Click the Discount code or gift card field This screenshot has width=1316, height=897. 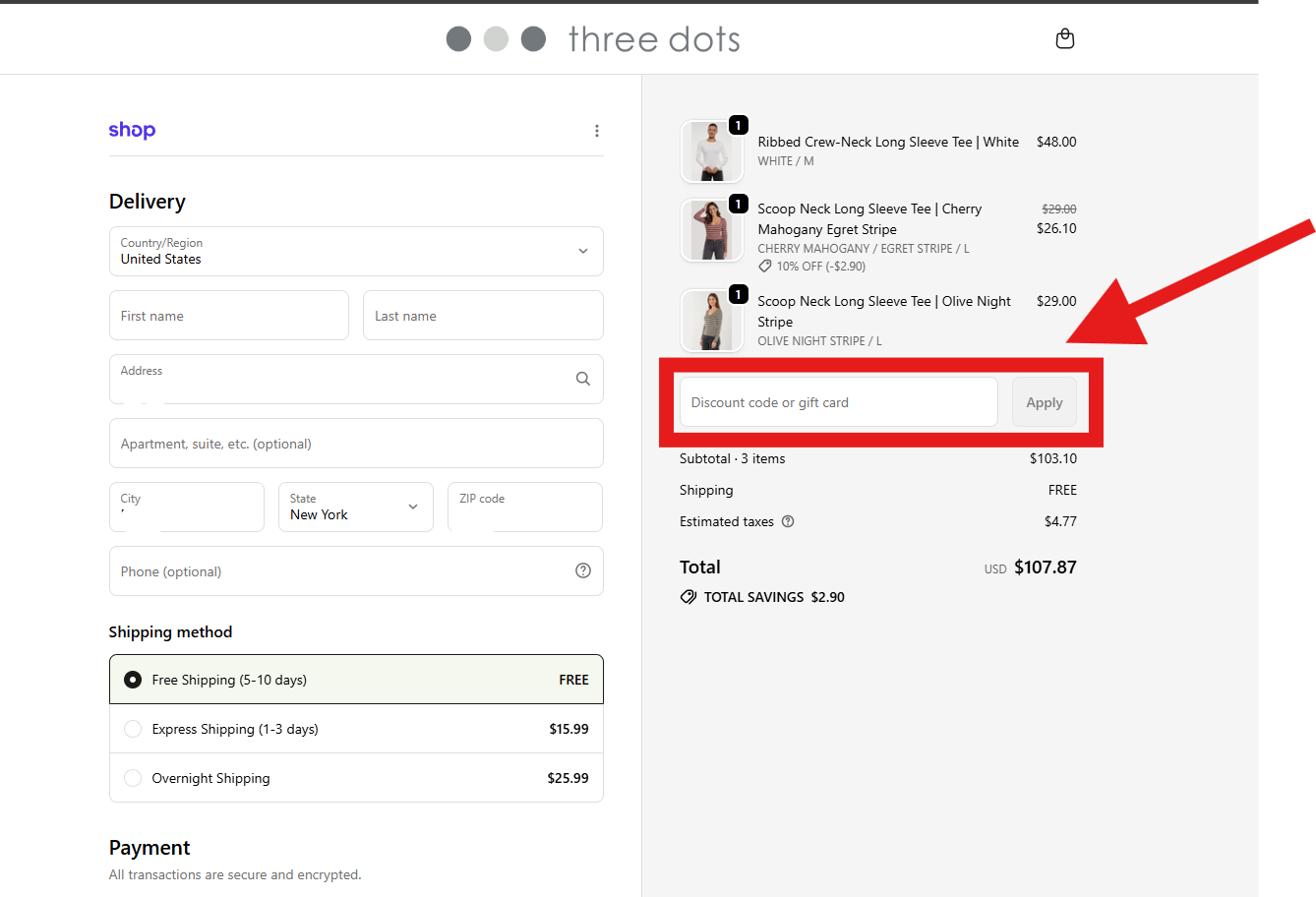(838, 402)
